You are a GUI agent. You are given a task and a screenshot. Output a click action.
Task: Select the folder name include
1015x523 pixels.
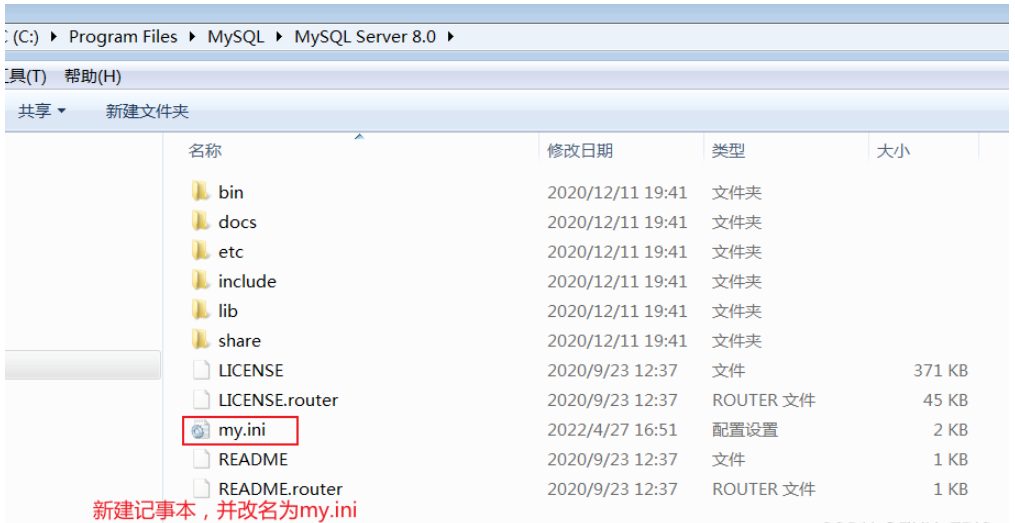coord(247,281)
